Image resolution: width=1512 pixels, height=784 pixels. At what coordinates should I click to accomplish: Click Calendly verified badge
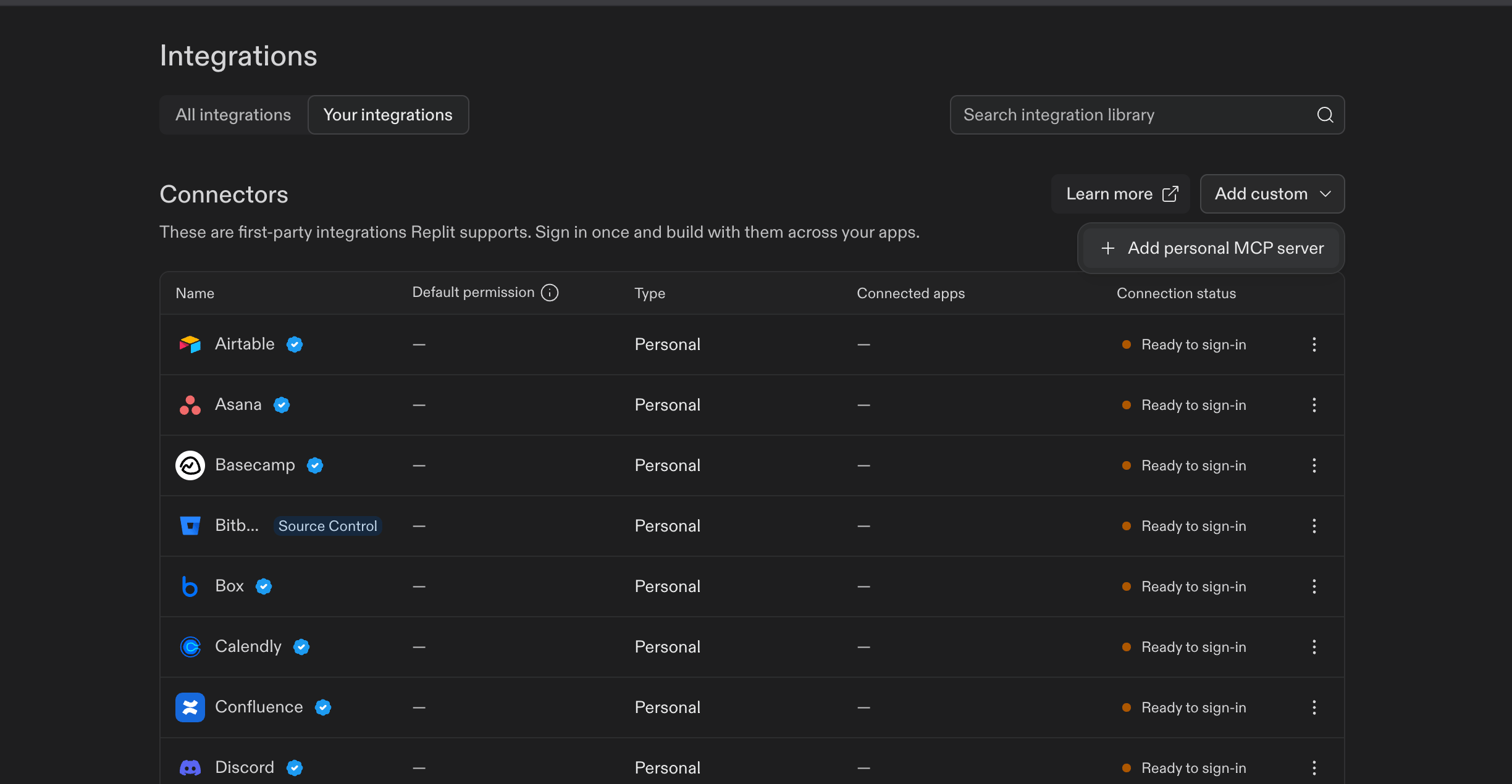[301, 647]
